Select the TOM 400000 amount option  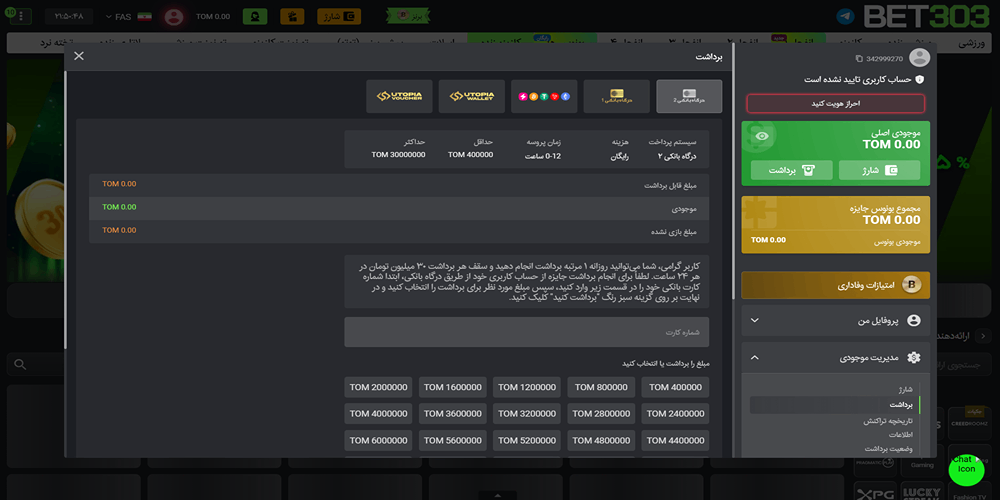pos(674,387)
